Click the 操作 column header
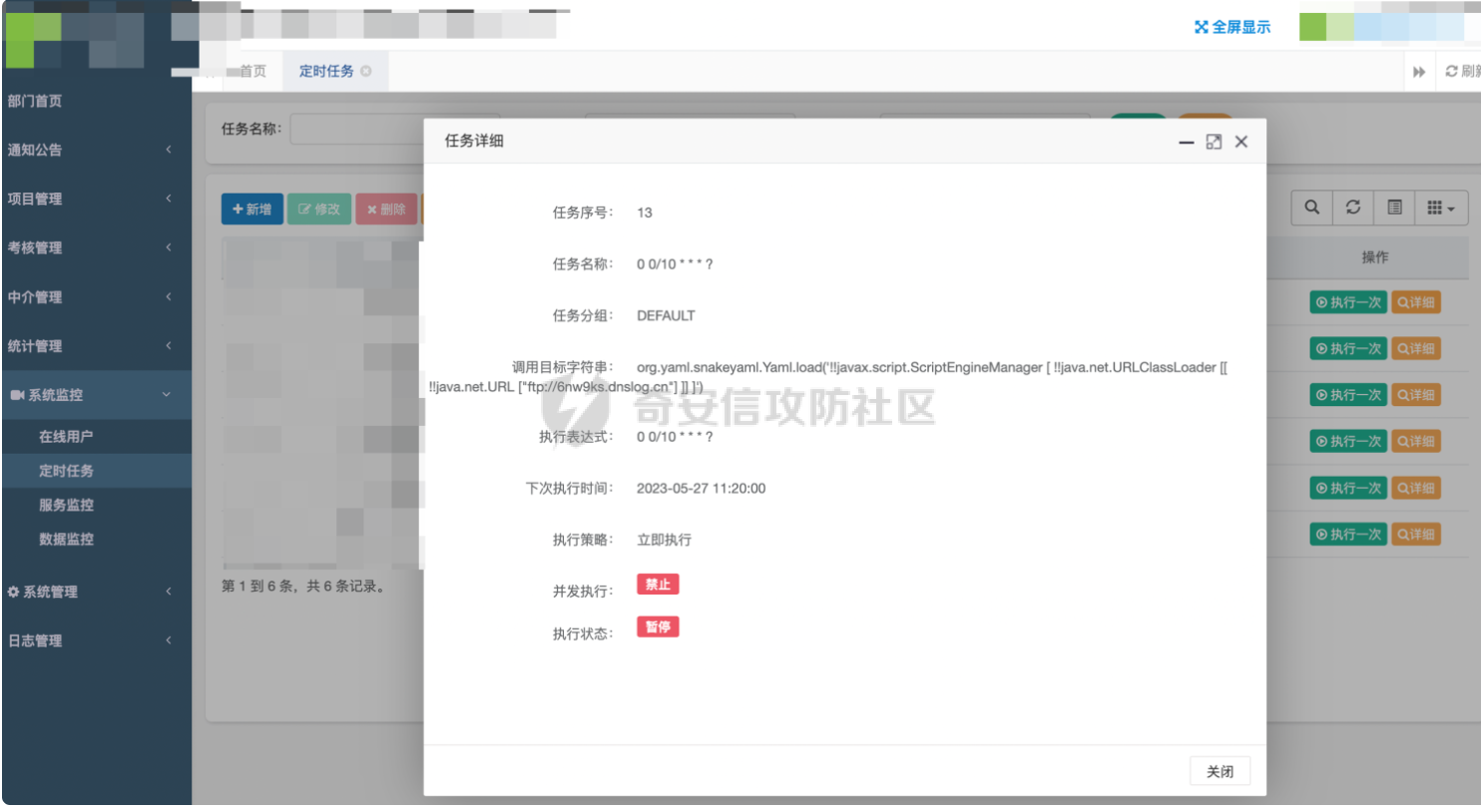 pyautogui.click(x=1374, y=257)
